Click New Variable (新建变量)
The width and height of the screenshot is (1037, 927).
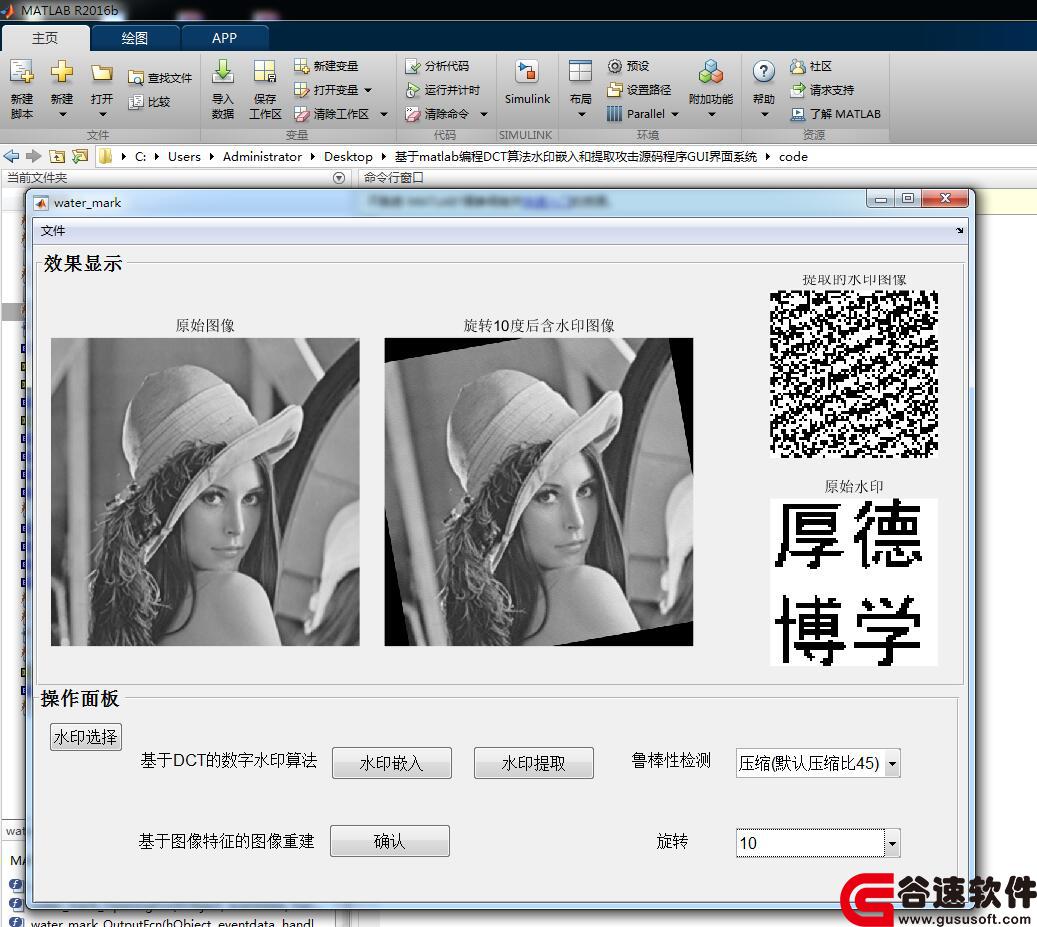tap(326, 66)
